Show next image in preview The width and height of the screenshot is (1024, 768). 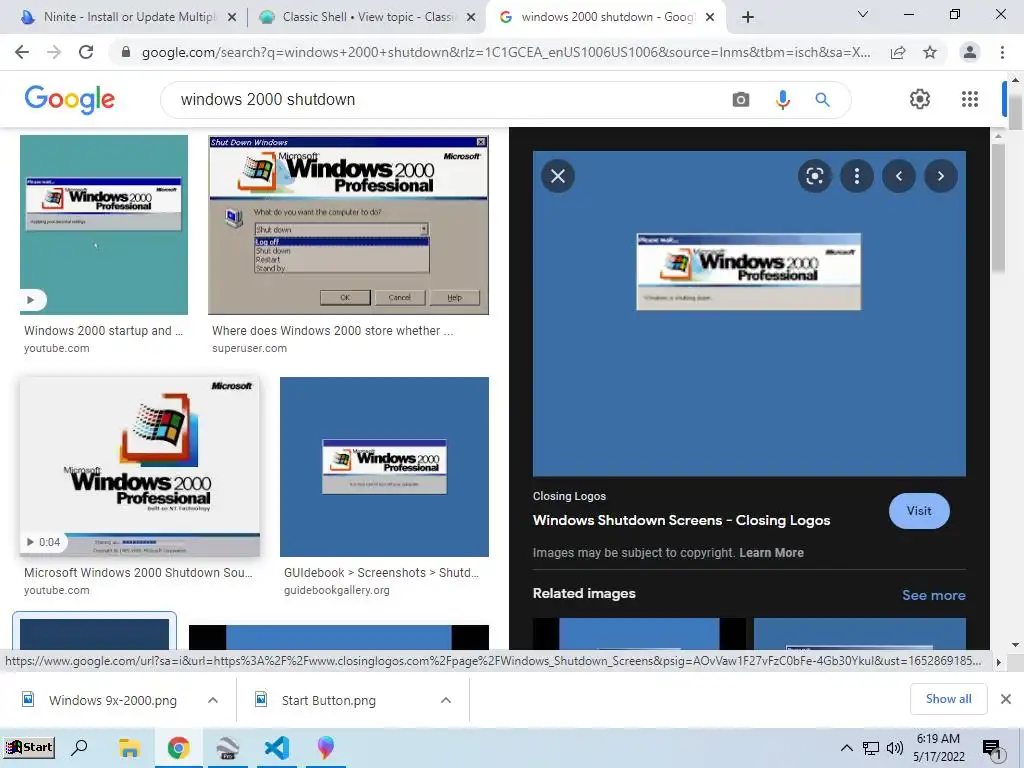pyautogui.click(x=940, y=176)
